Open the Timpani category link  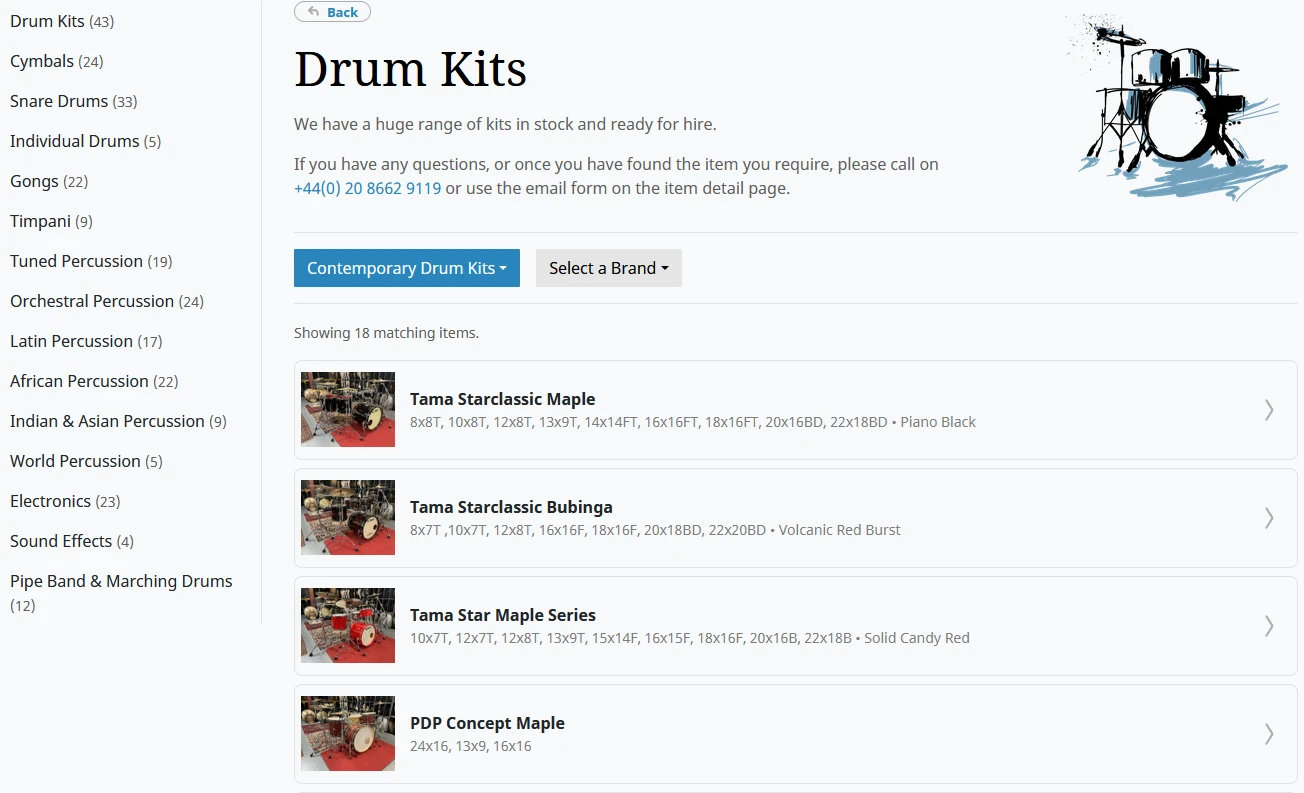[x=40, y=221]
